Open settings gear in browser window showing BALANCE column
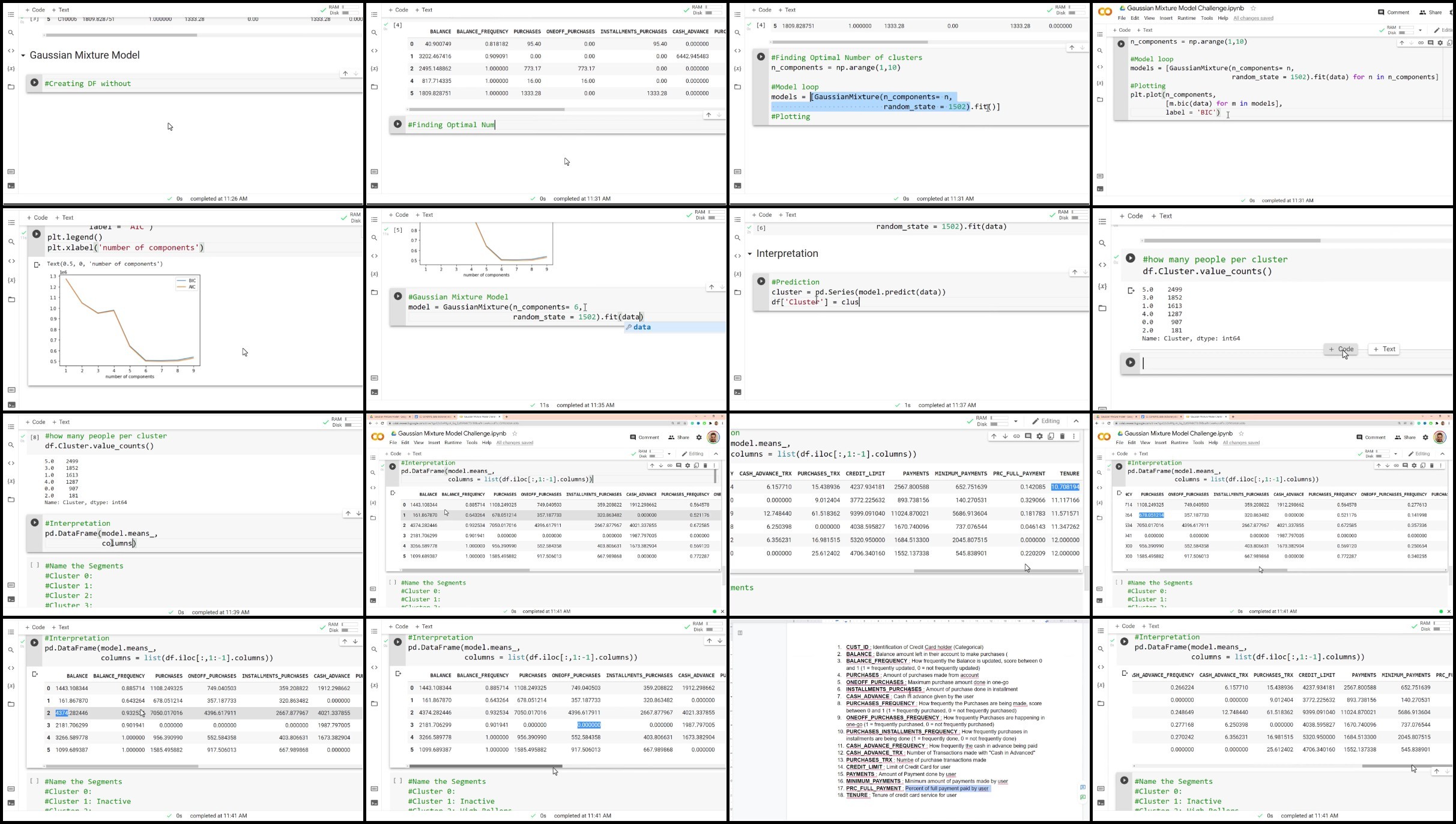 (699, 438)
